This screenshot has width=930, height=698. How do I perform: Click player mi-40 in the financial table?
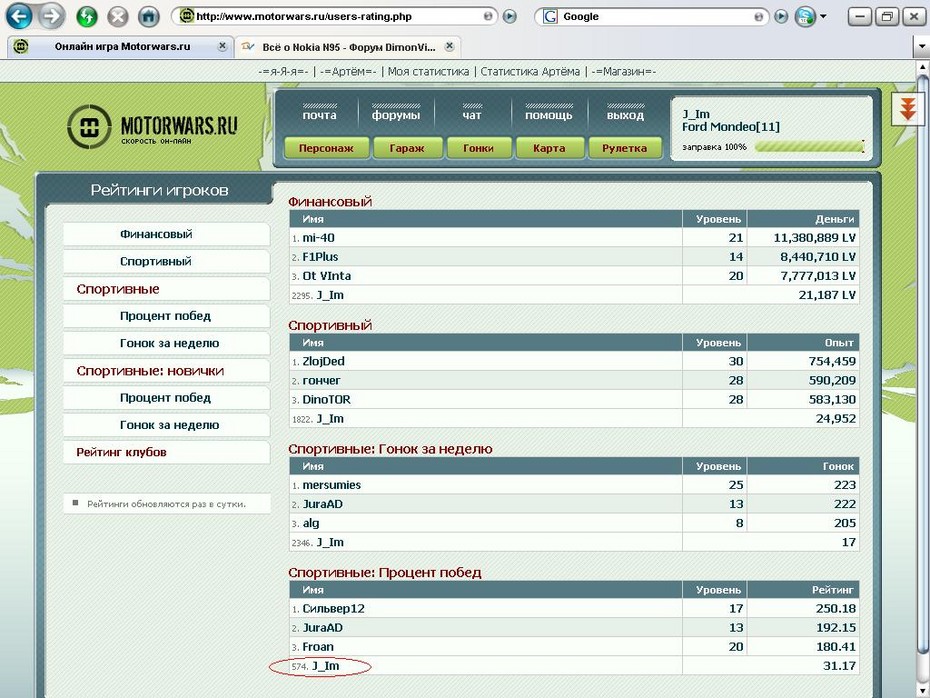point(319,238)
